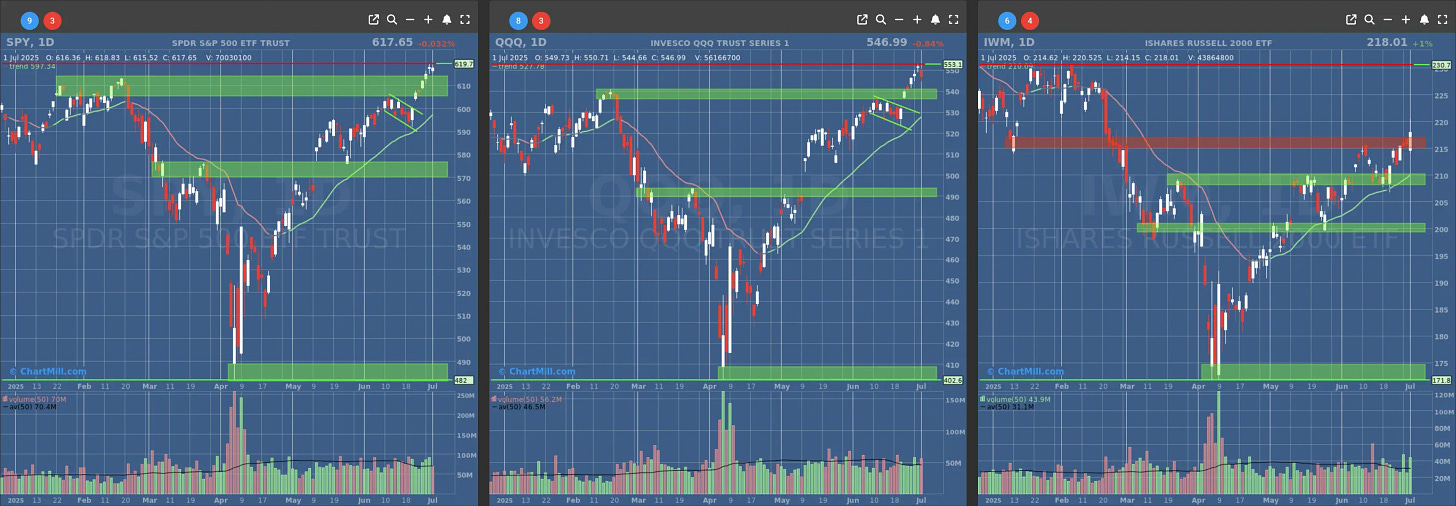Image resolution: width=1456 pixels, height=506 pixels.
Task: Click SPY av(50) 70.4M legend
Action: [29, 407]
